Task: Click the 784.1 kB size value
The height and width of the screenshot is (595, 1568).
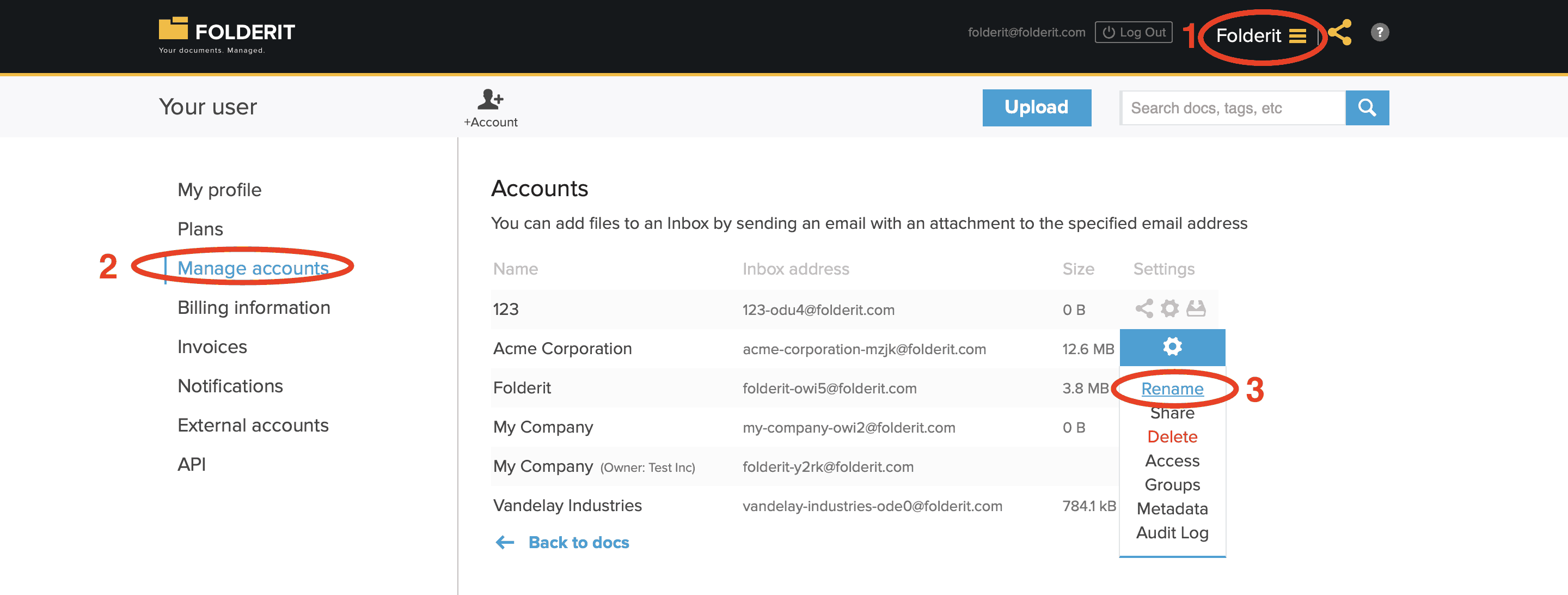Action: coord(1088,506)
